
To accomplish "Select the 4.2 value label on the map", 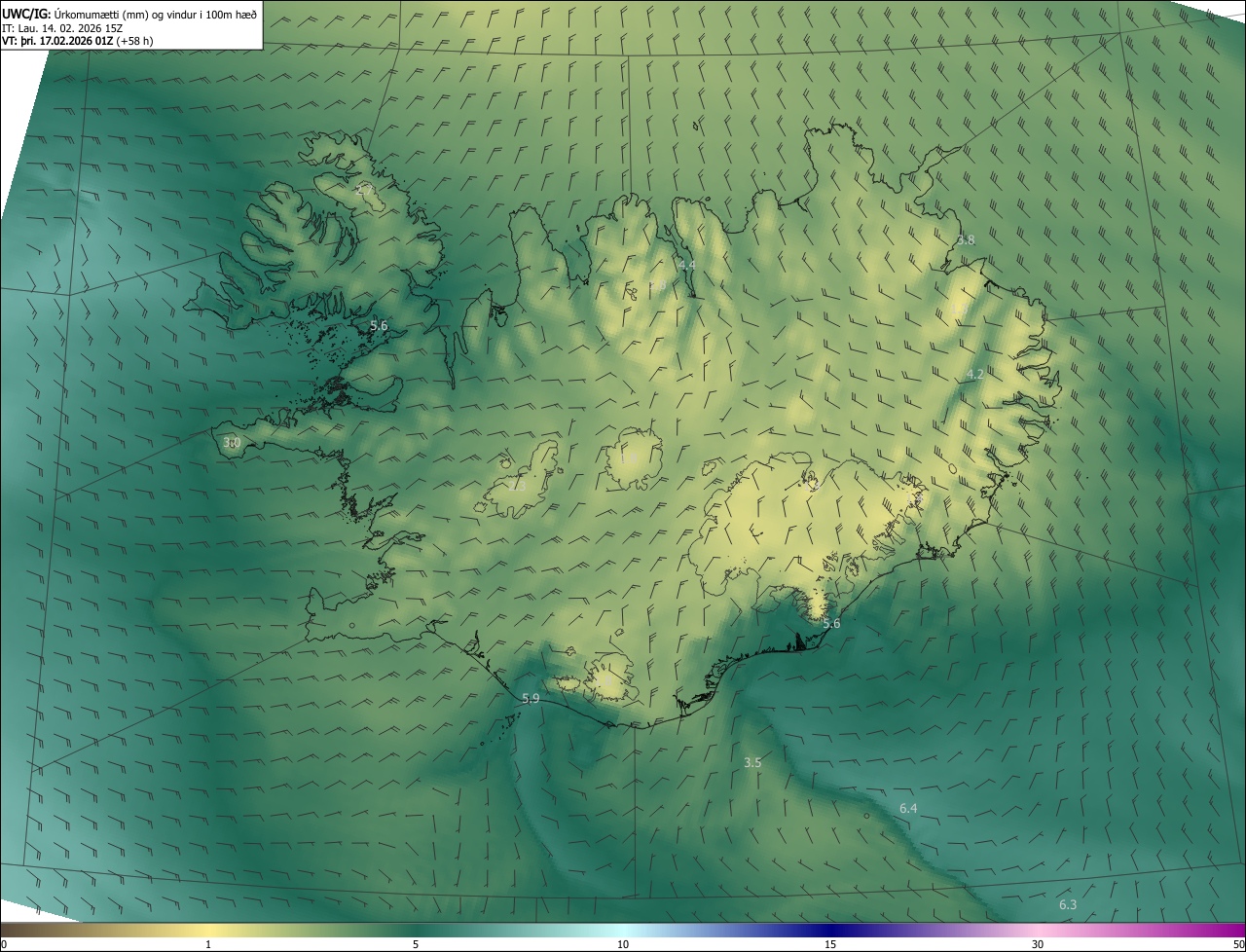I will [x=975, y=374].
